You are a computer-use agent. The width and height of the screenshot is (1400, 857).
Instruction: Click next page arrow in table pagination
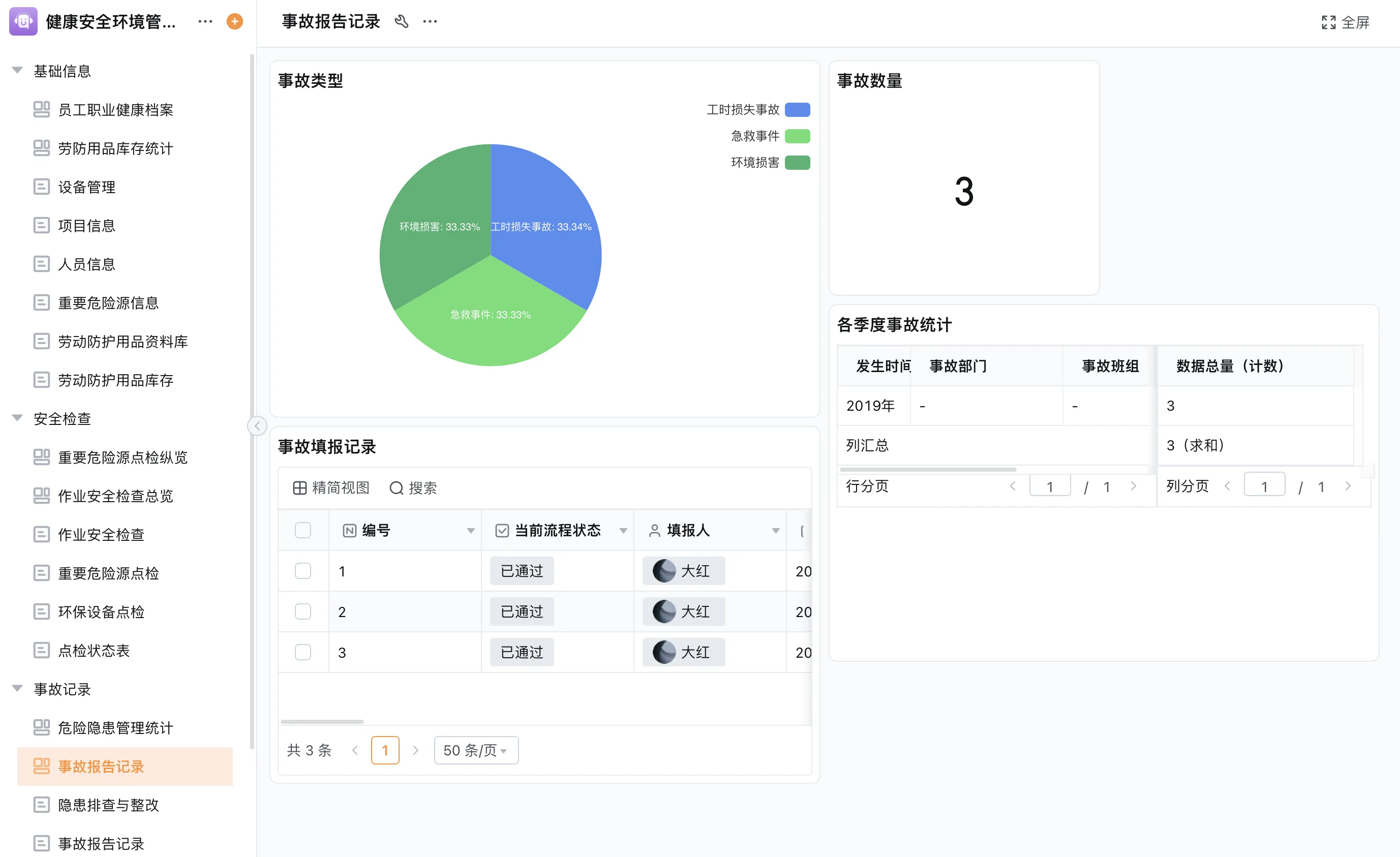[x=415, y=750]
